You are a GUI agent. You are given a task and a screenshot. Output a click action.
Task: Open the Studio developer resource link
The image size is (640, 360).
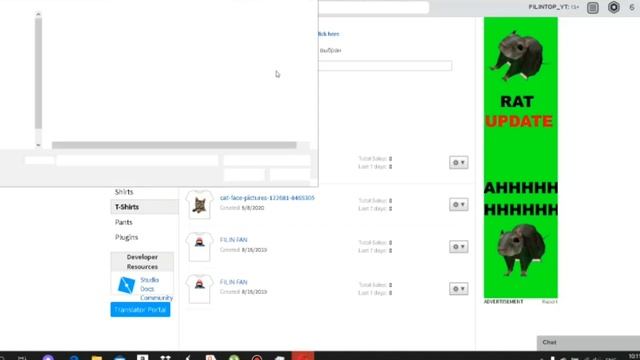click(x=149, y=280)
